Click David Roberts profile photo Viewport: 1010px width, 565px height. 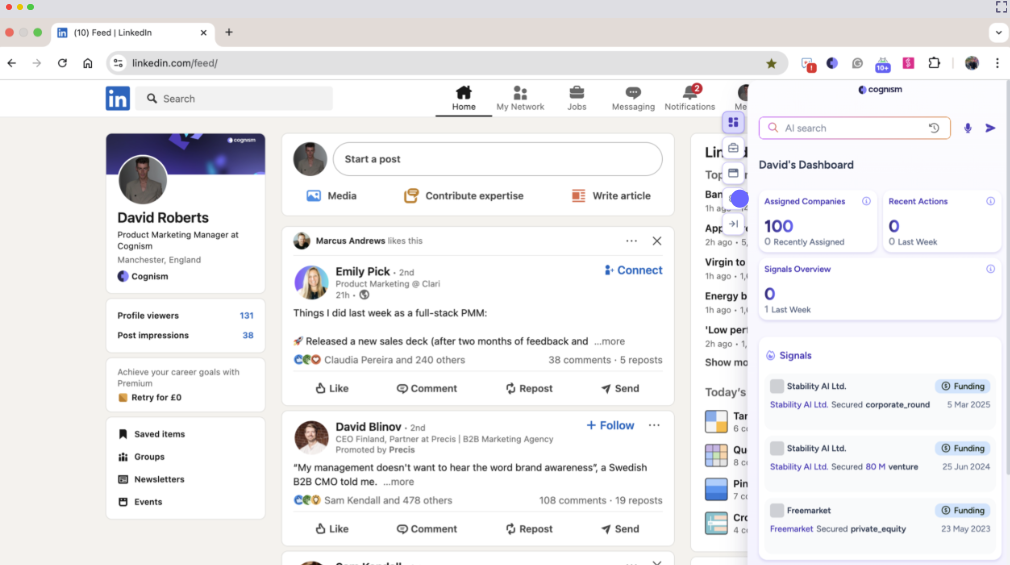click(x=143, y=180)
